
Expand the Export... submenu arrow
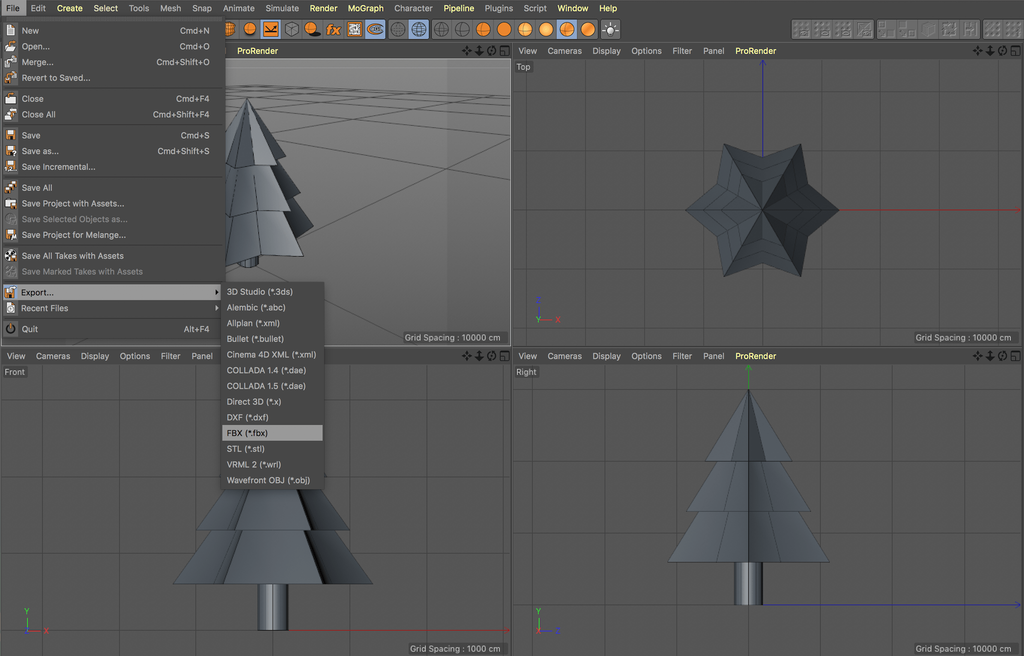click(217, 292)
